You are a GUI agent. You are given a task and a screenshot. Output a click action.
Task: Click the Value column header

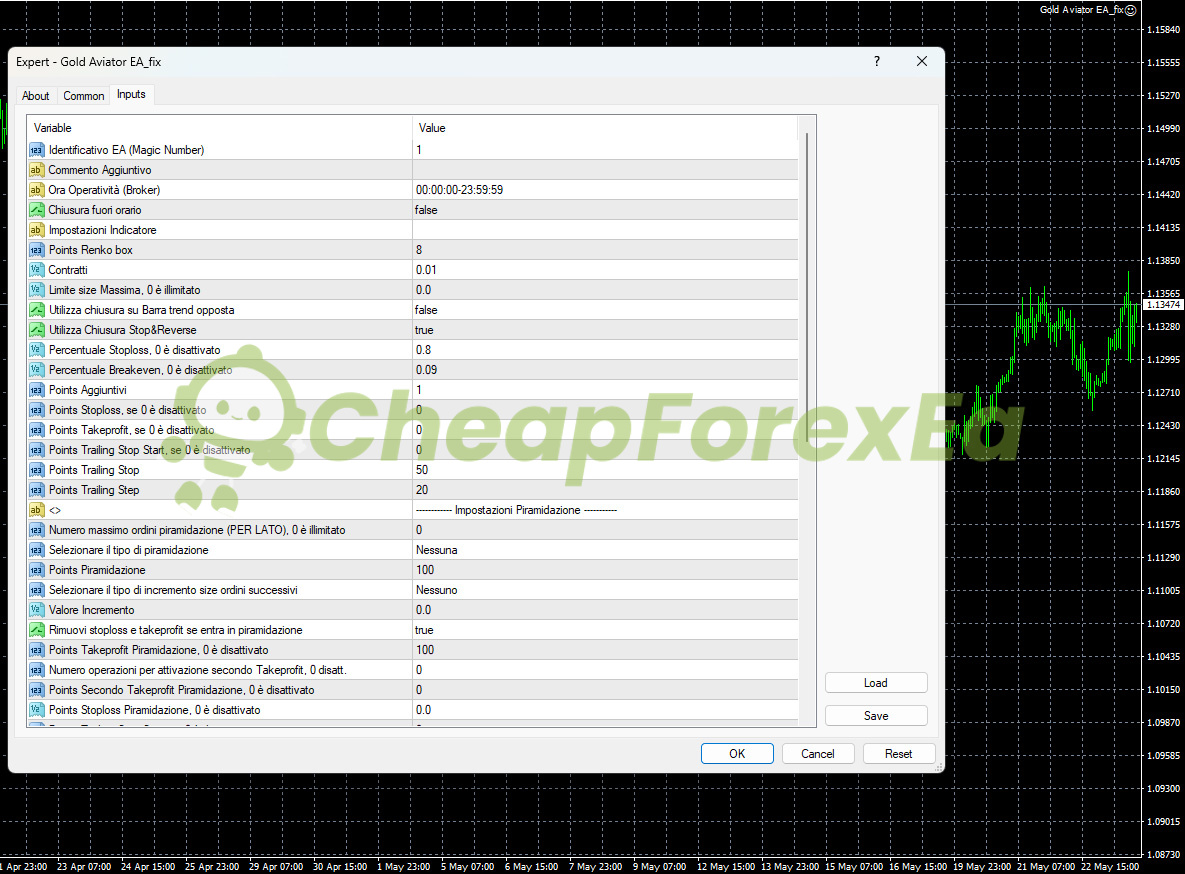[605, 128]
